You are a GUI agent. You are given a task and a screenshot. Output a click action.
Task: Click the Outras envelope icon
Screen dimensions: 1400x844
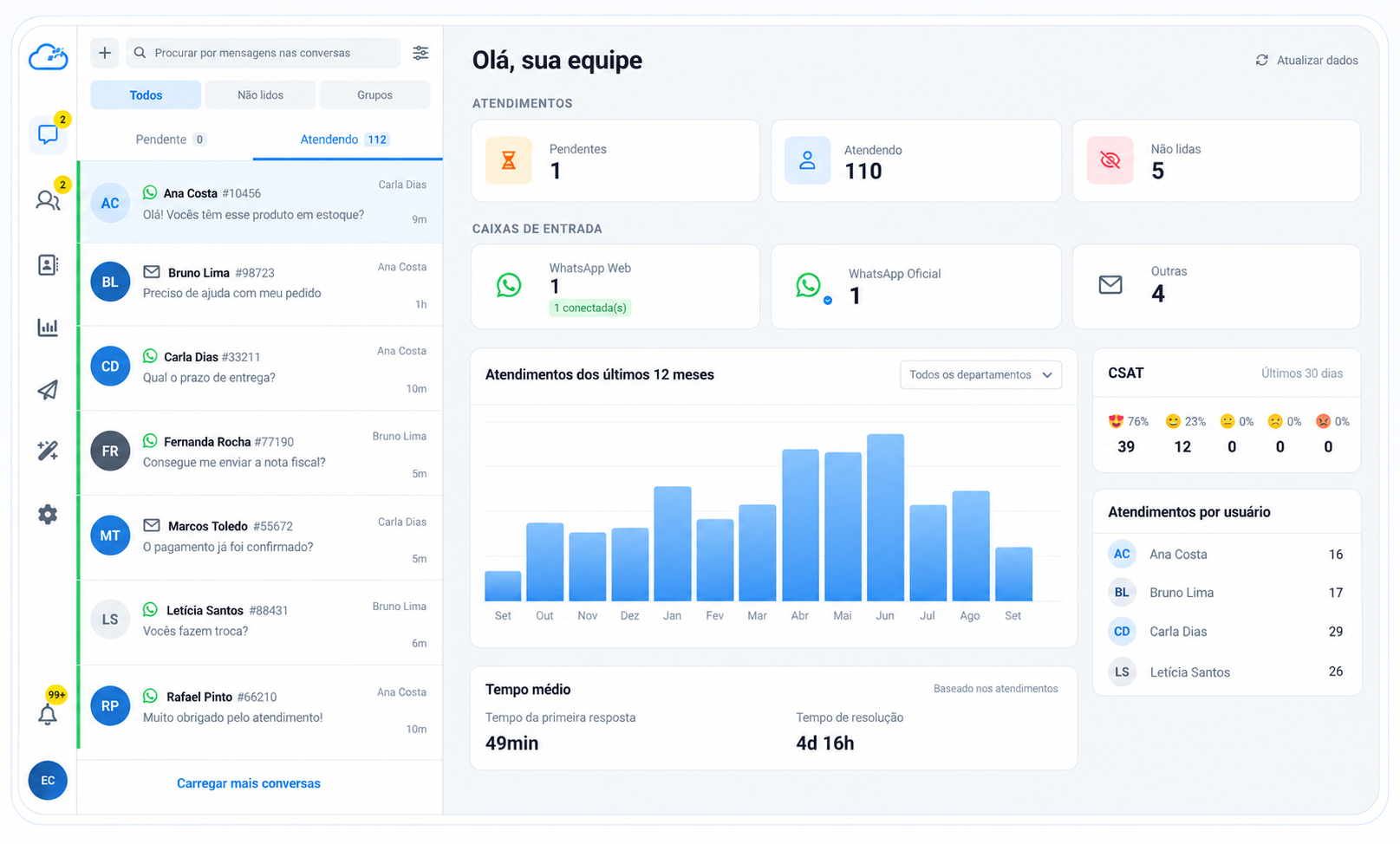(x=1110, y=284)
